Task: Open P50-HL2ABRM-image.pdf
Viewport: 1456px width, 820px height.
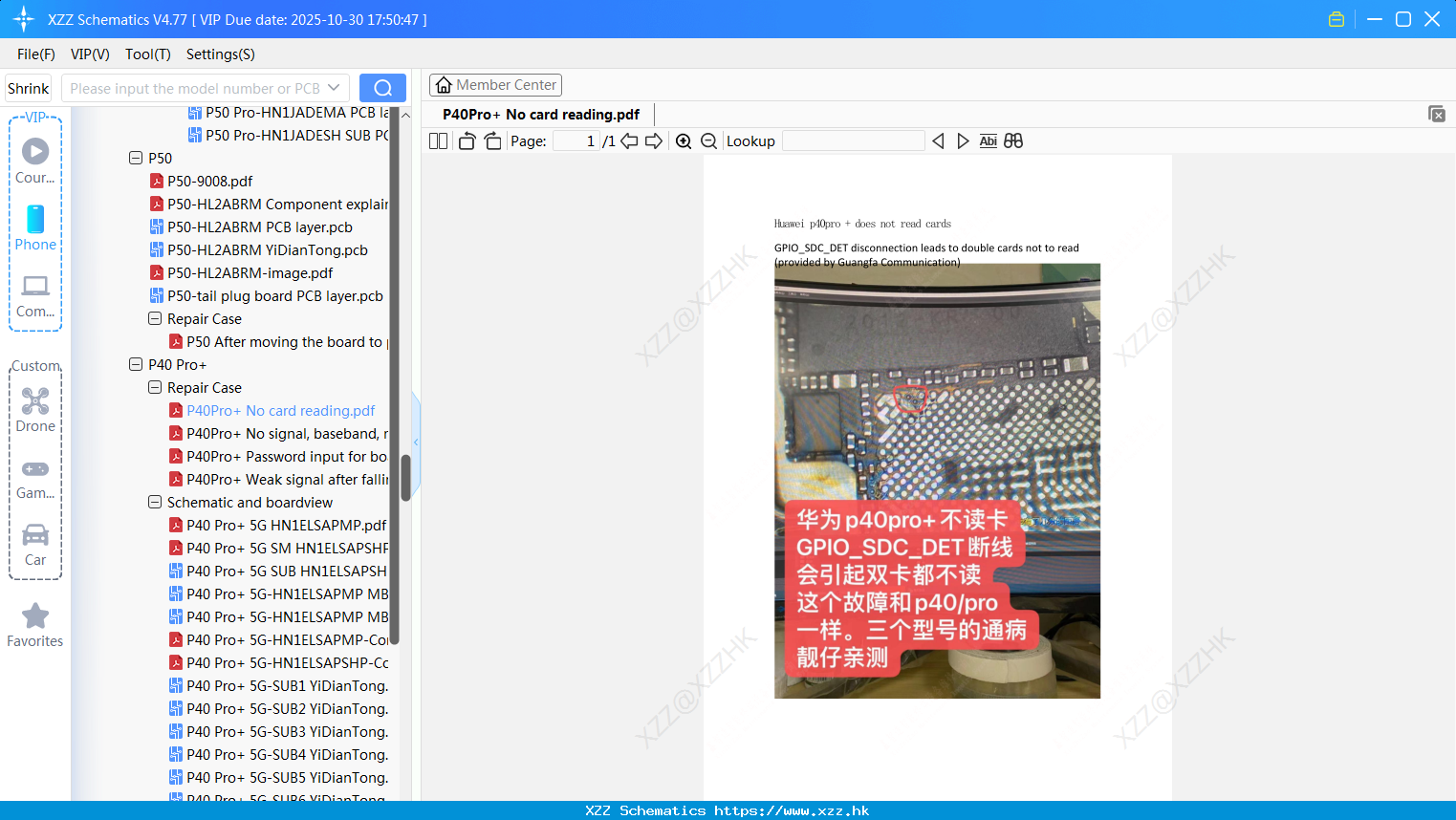Action: point(241,273)
